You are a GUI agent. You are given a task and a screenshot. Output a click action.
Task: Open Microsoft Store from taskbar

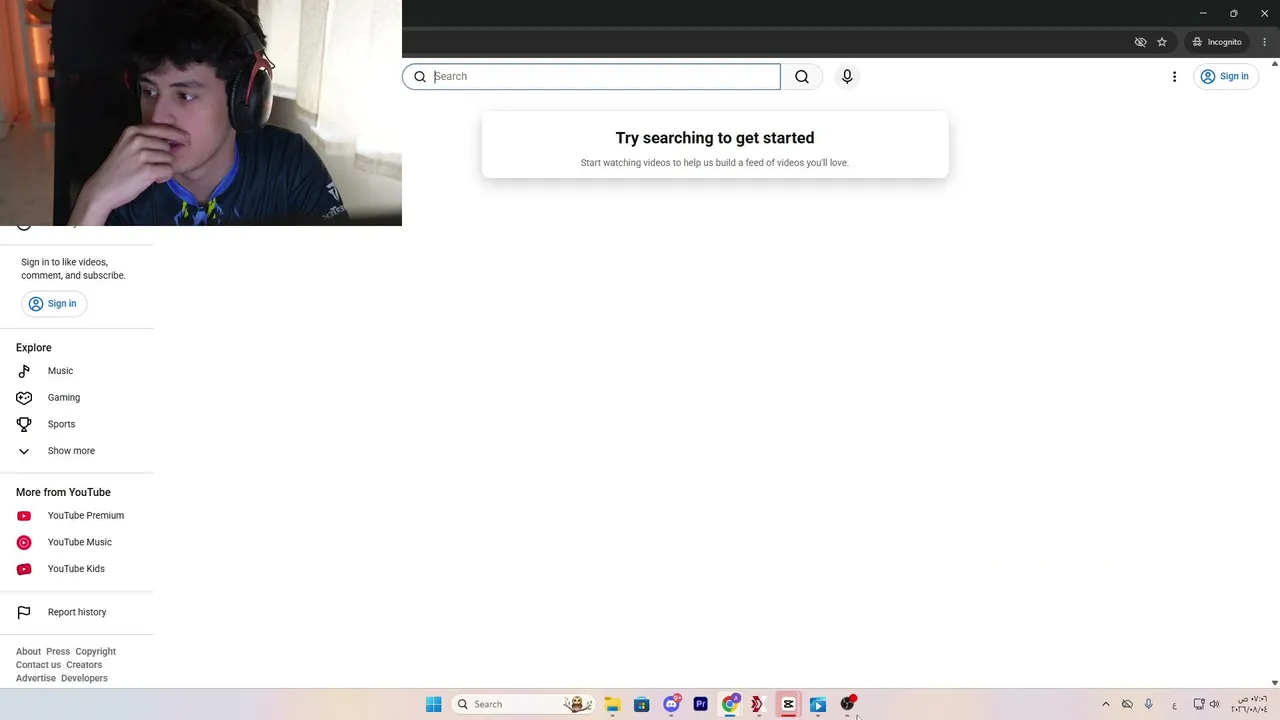pos(642,704)
